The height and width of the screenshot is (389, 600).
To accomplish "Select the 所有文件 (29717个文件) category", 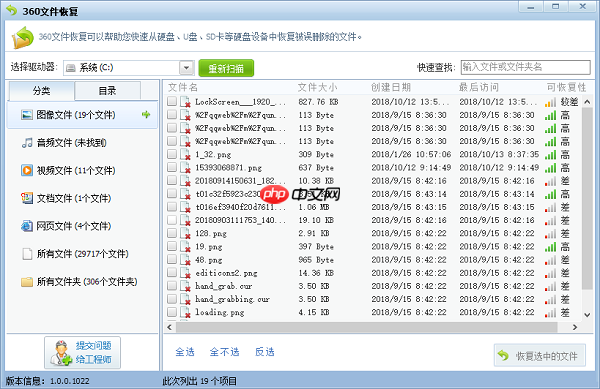I will pos(82,254).
